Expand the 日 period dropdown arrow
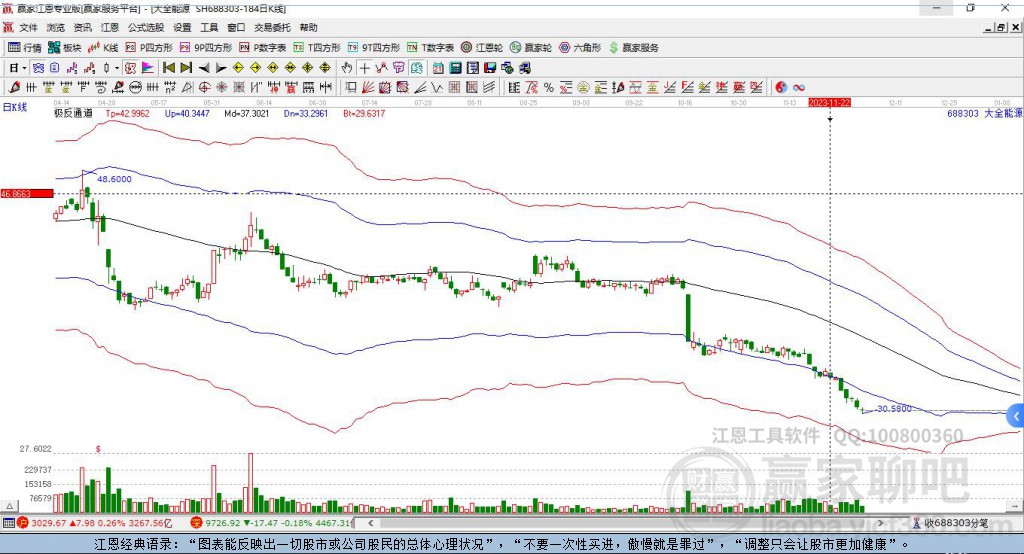 (25, 68)
